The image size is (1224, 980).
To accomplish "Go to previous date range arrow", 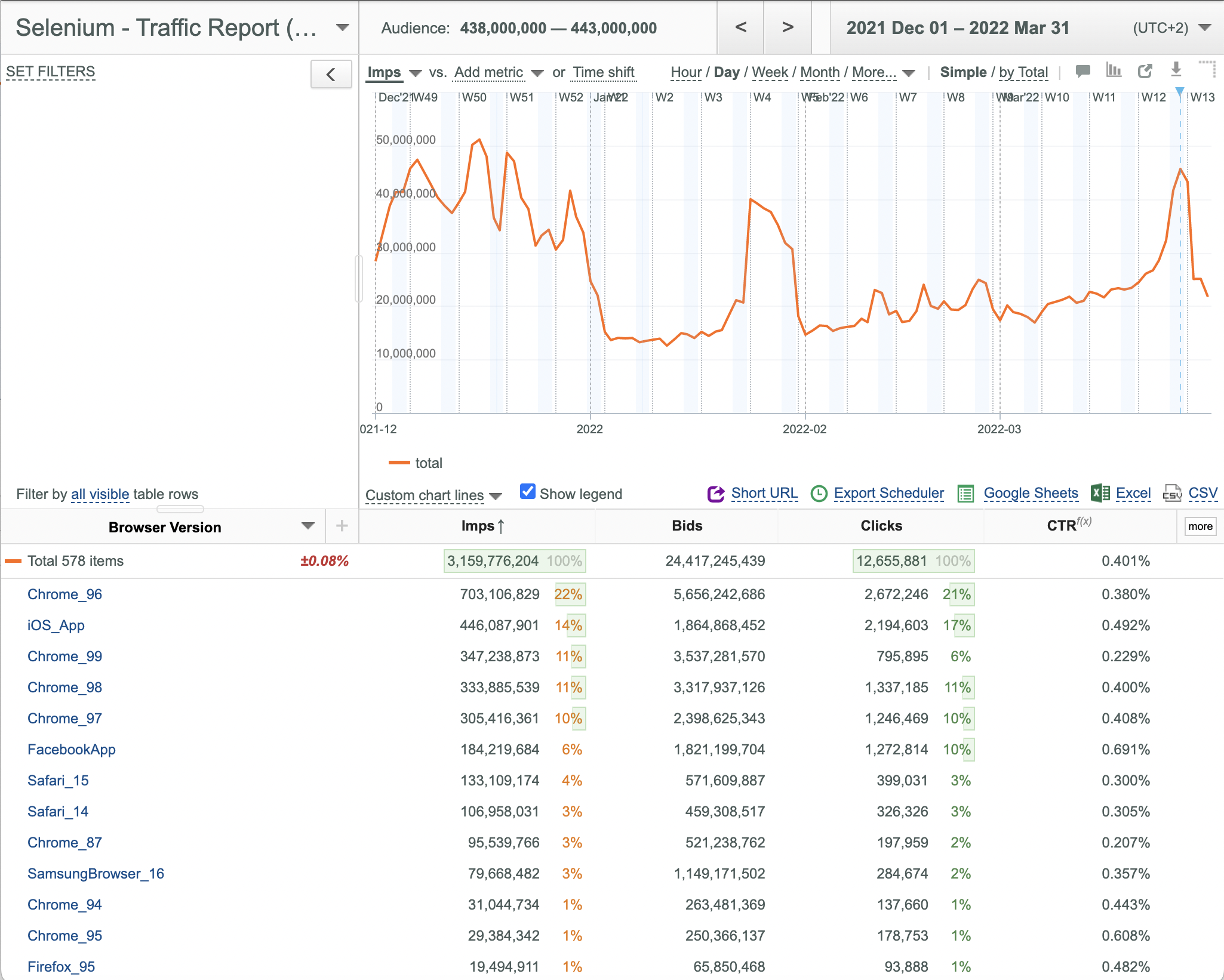I will 740,27.
